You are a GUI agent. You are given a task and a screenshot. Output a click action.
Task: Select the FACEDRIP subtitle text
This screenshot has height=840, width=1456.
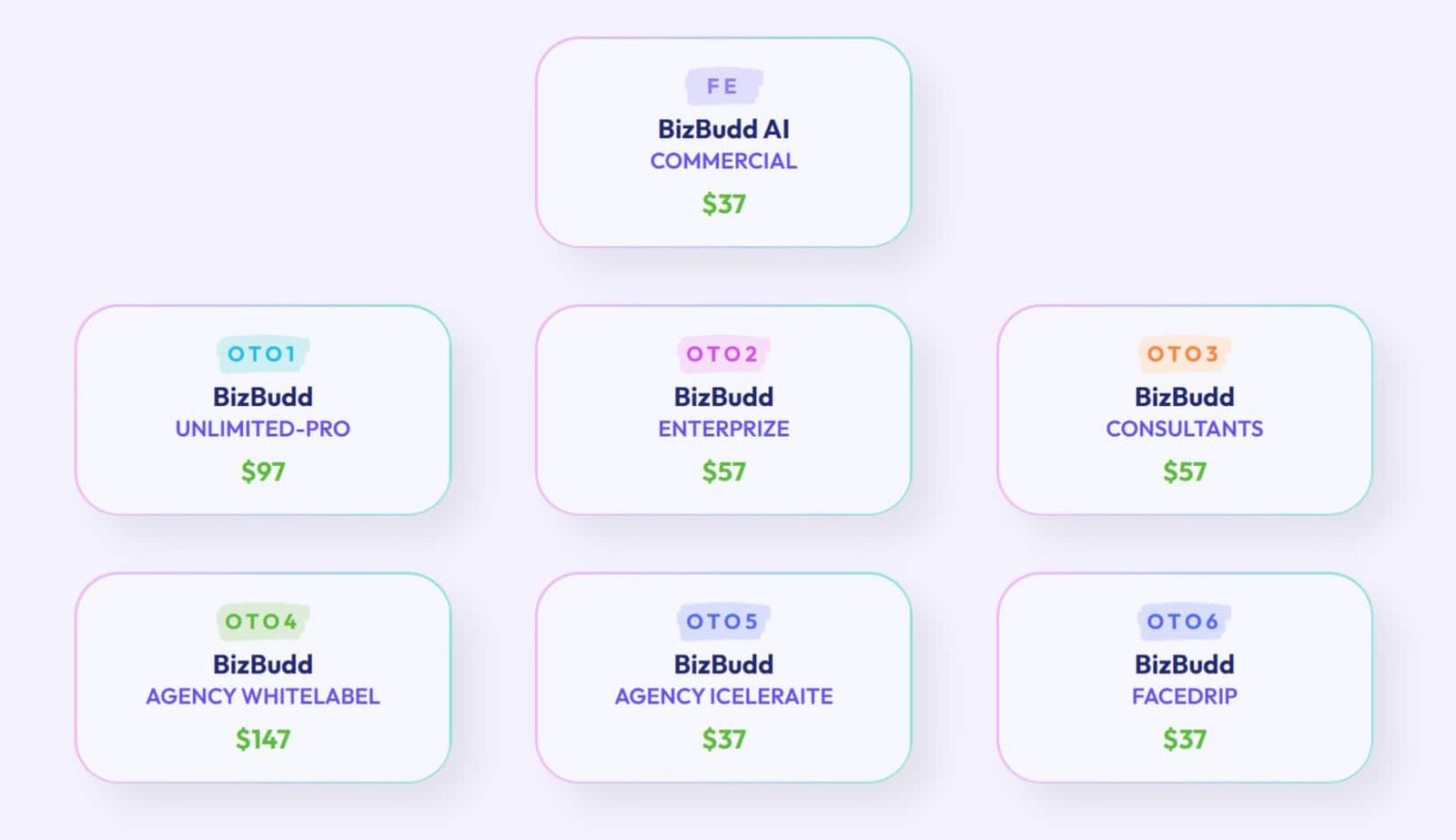[x=1184, y=696]
